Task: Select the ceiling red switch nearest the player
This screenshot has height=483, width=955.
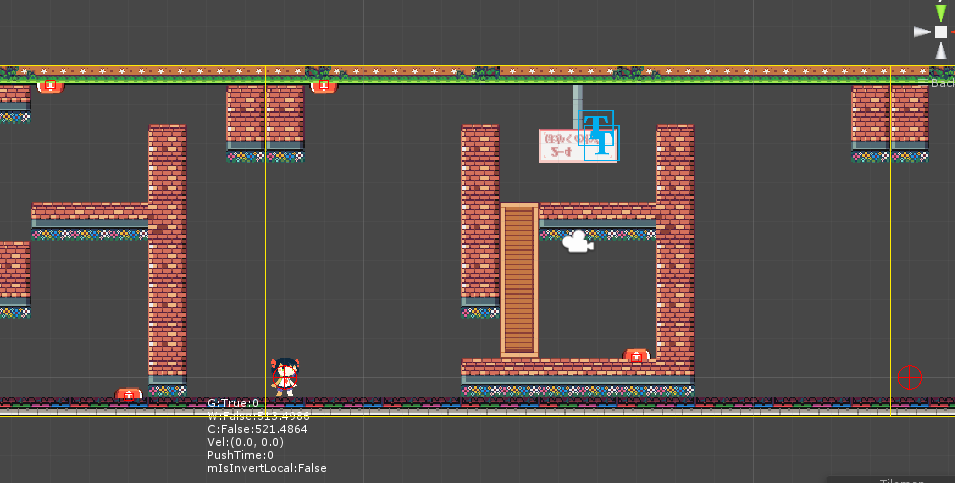Action: 324,86
